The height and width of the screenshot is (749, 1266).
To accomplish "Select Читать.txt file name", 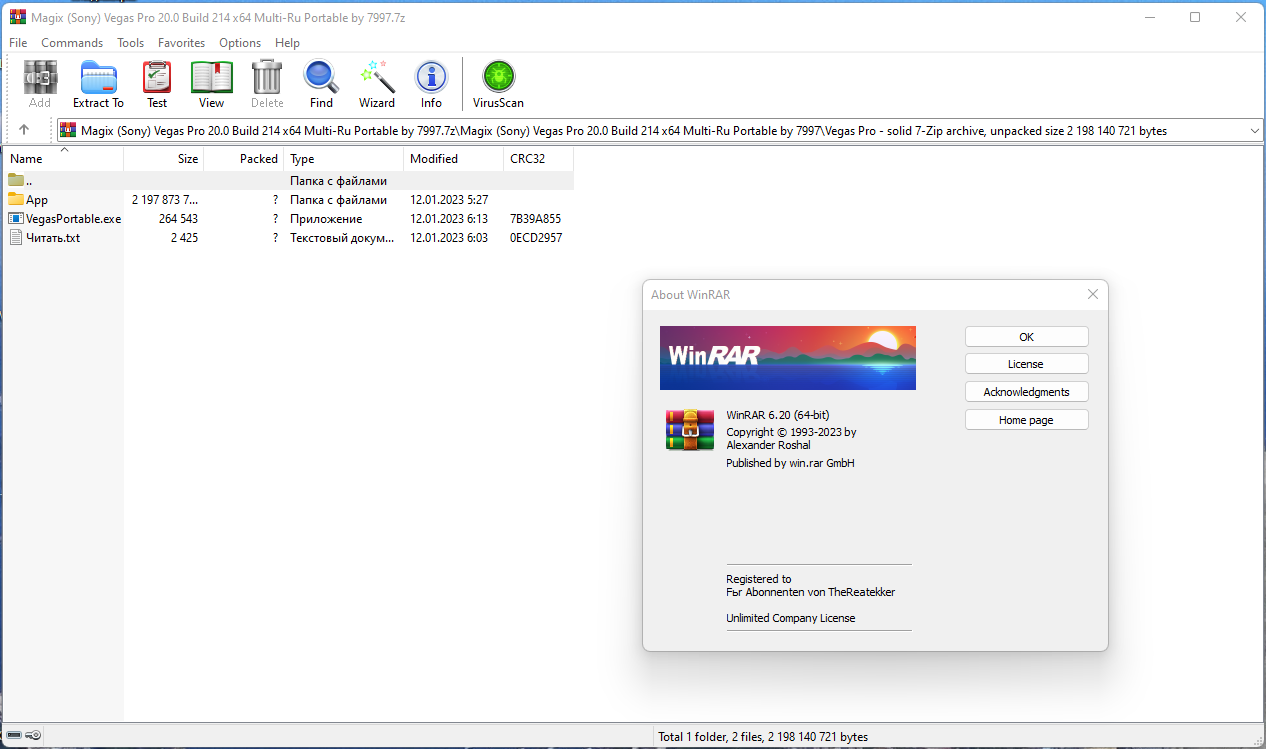I will 53,238.
